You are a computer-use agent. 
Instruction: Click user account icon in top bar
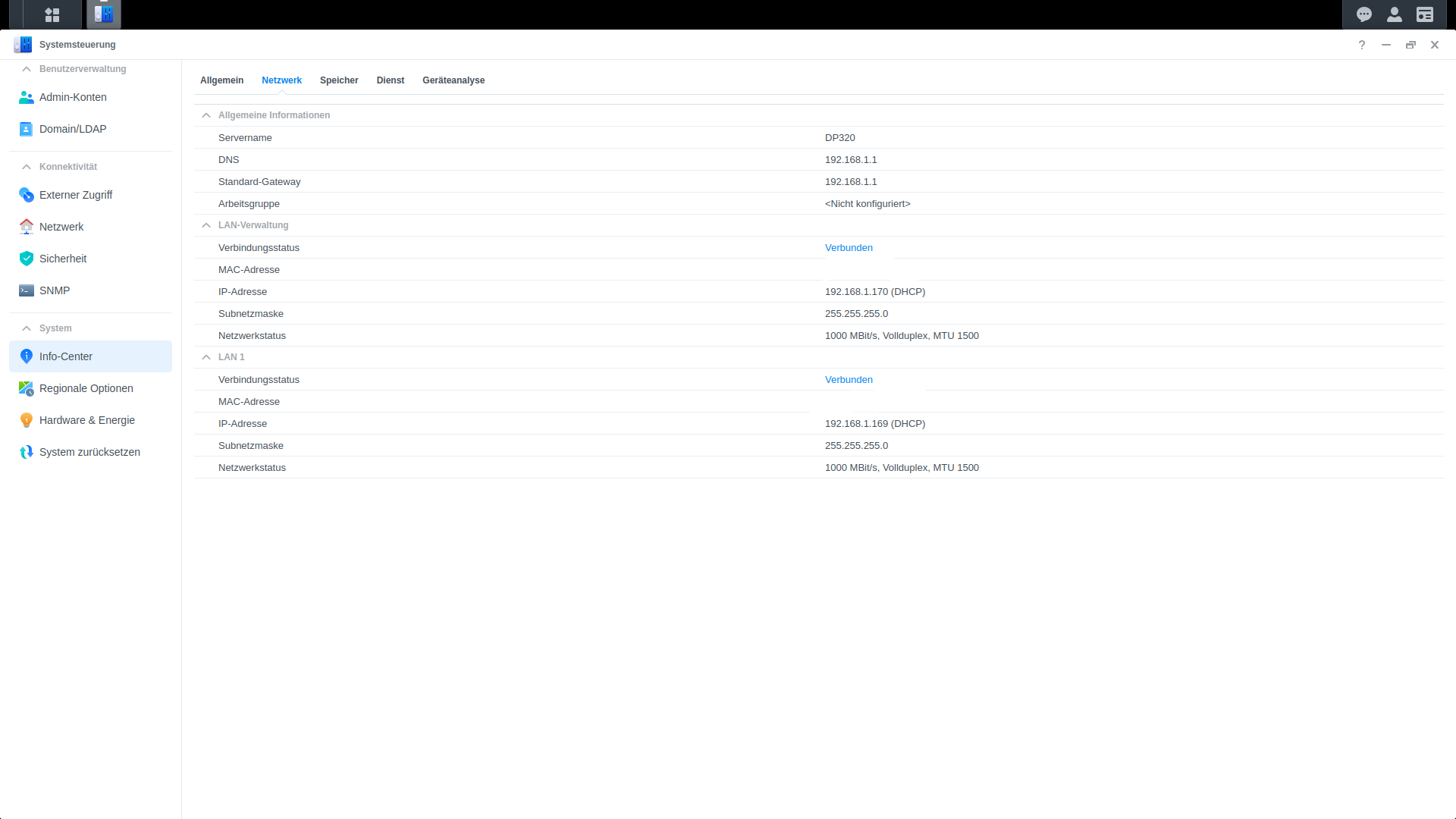[x=1394, y=14]
